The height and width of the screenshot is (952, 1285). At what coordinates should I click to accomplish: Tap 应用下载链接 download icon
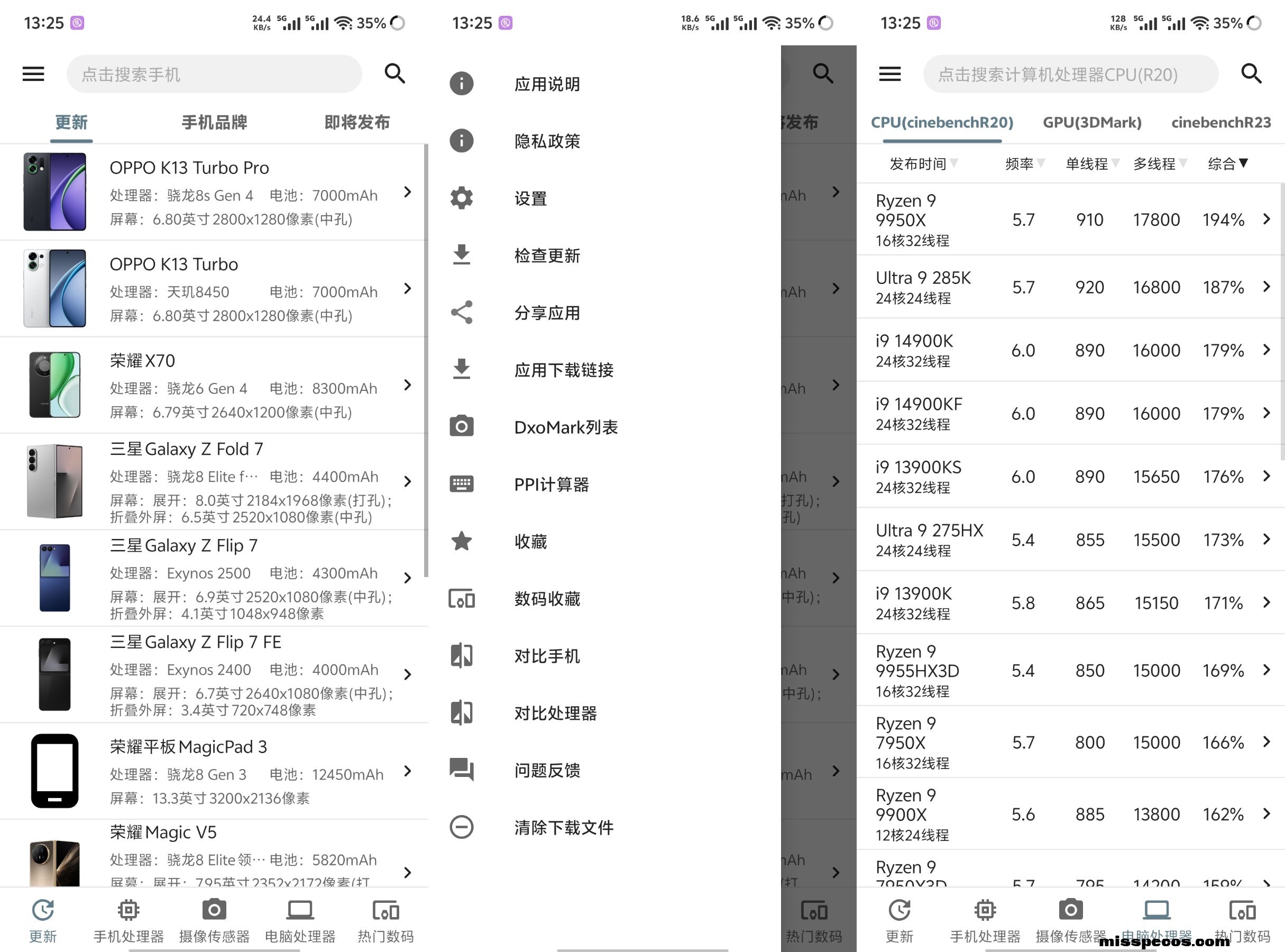462,369
